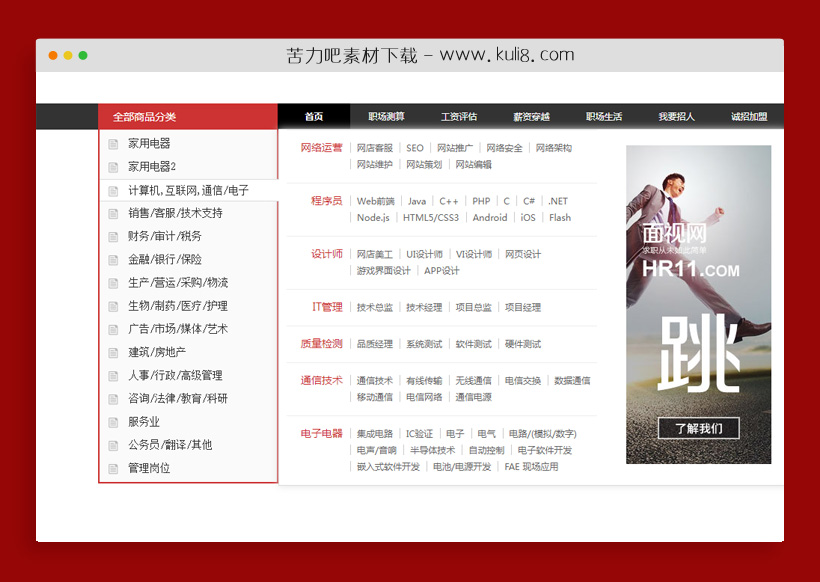Viewport: 820px width, 582px height.
Task: Click the page icon beside 金融/银行/保险
Action: pyautogui.click(x=114, y=260)
